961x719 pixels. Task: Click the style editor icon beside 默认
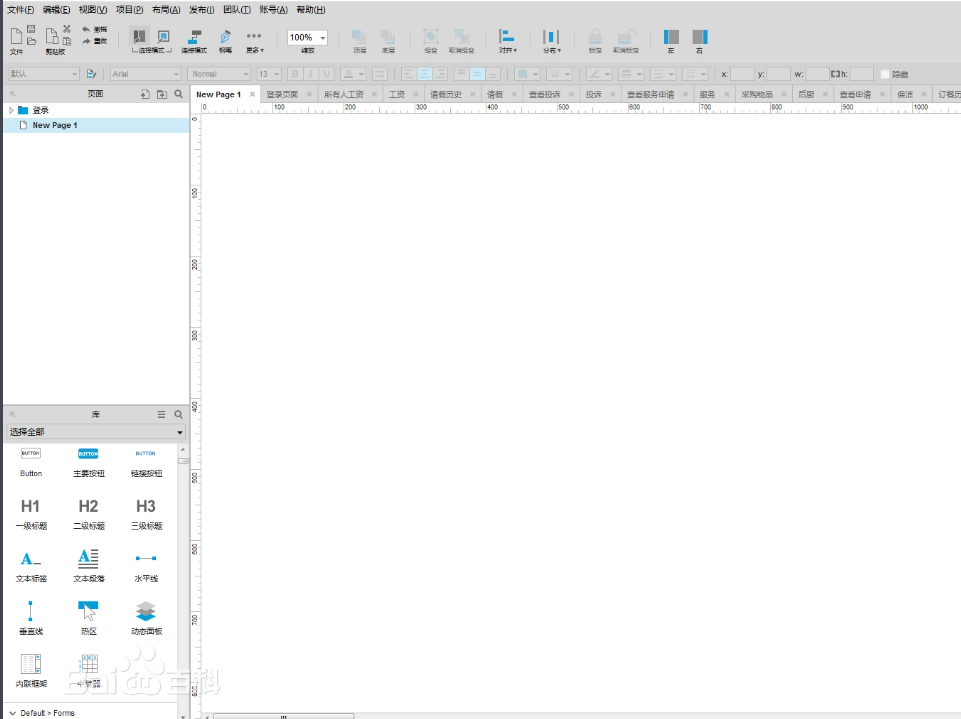coord(91,74)
